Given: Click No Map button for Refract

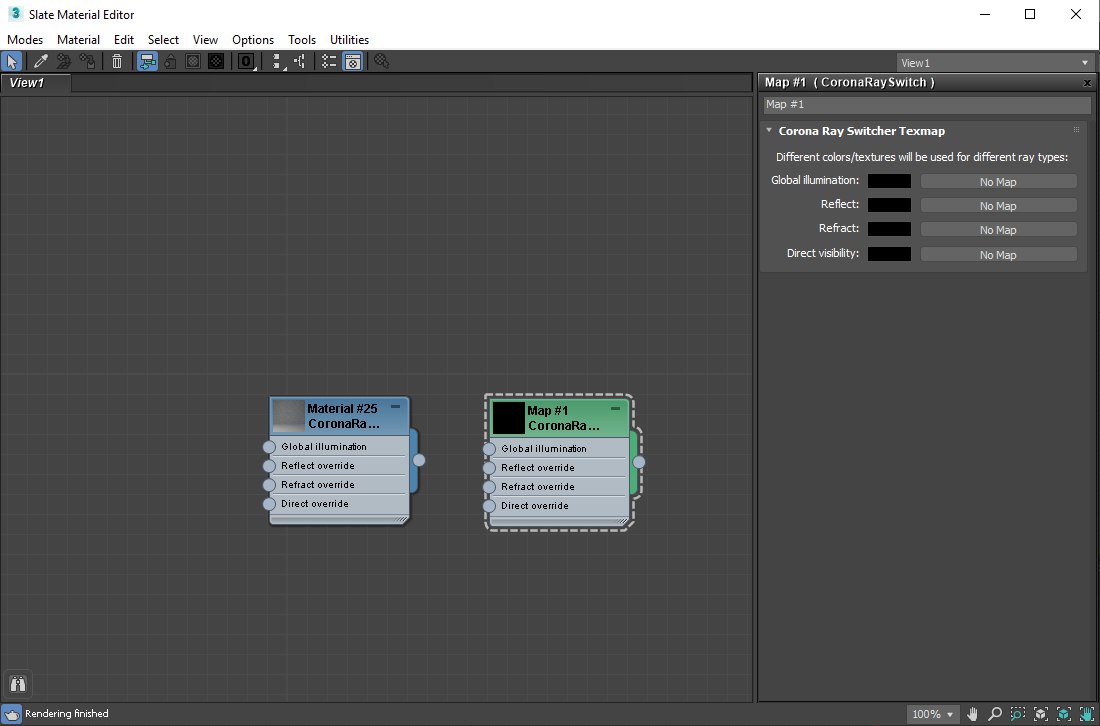Looking at the screenshot, I should point(998,229).
